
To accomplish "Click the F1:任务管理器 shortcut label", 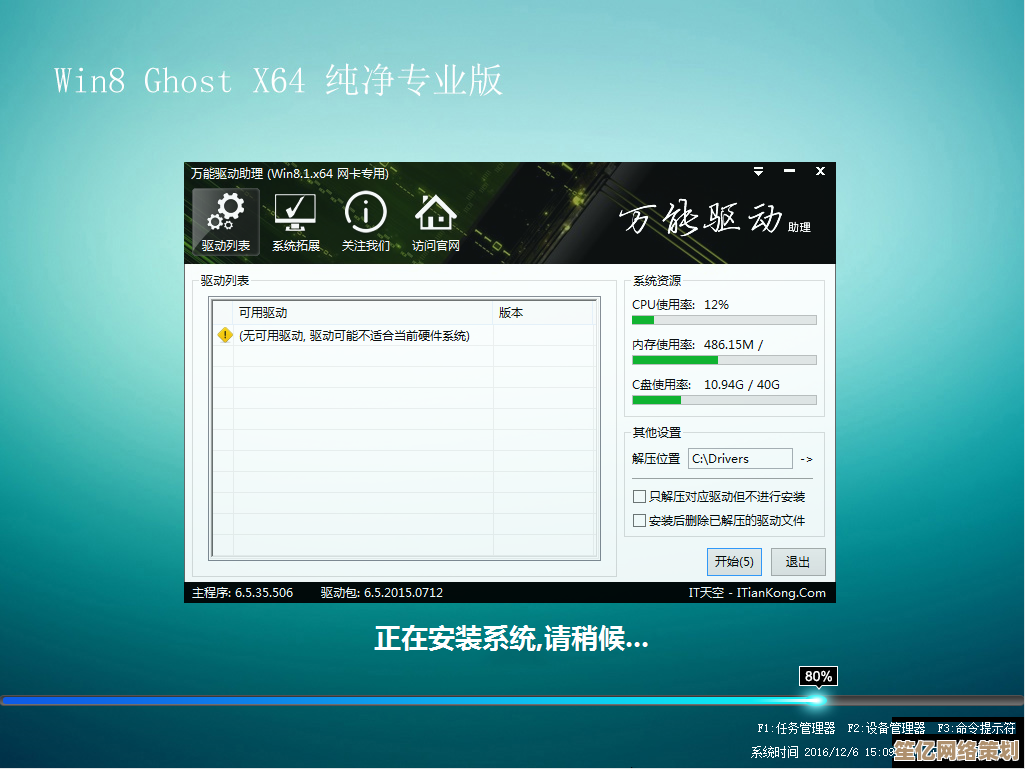I will point(796,729).
